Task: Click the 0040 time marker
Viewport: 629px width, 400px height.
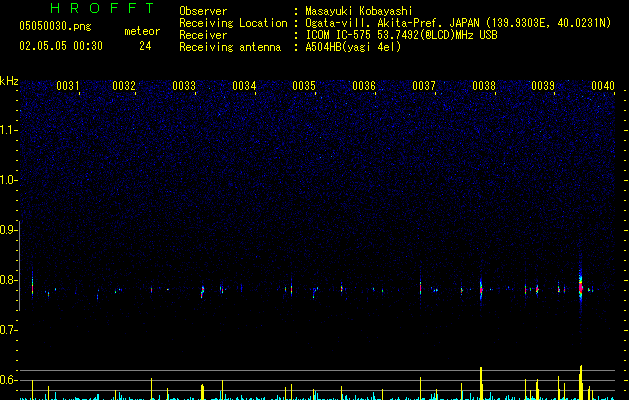Action: tap(603, 85)
